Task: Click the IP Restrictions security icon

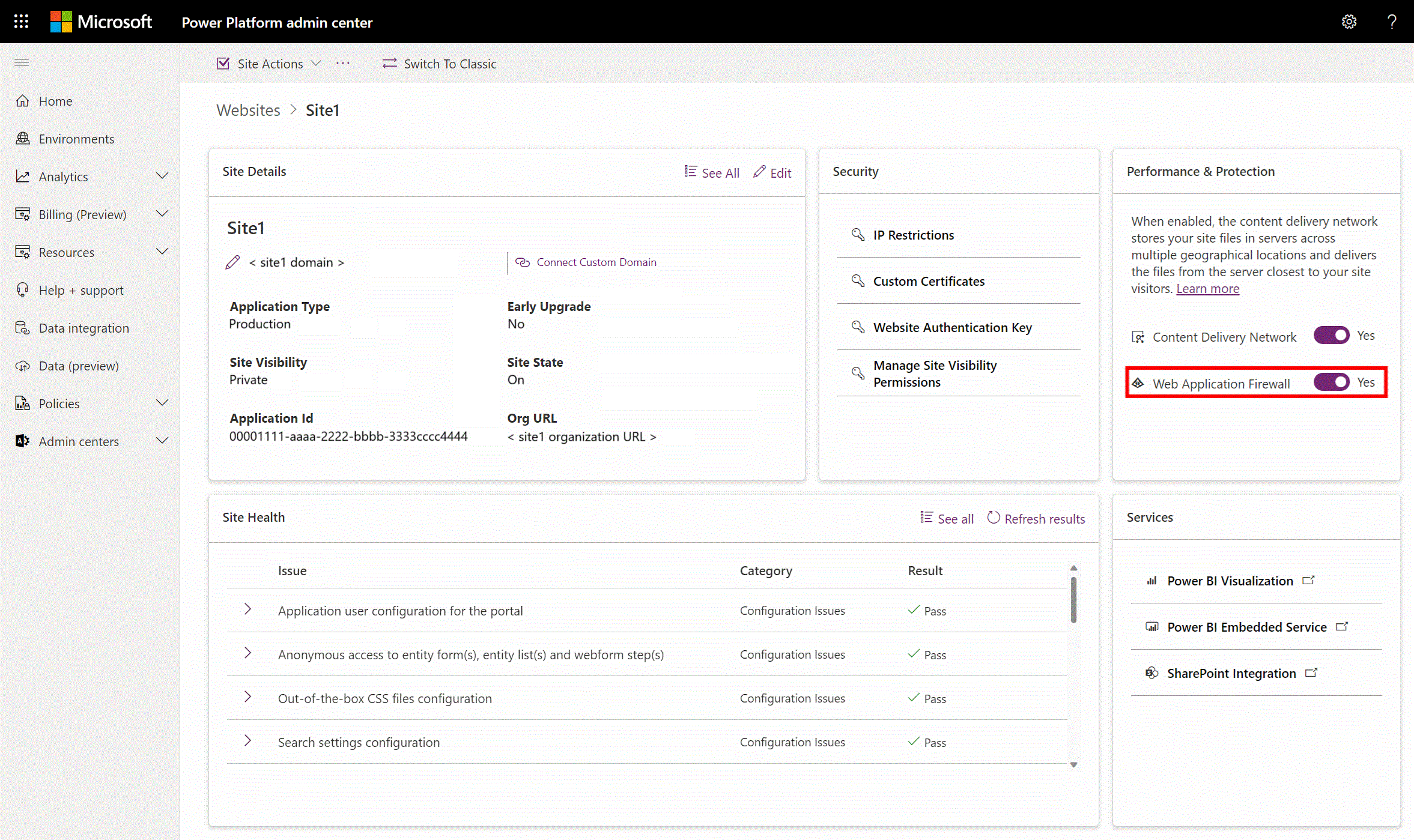Action: (857, 234)
